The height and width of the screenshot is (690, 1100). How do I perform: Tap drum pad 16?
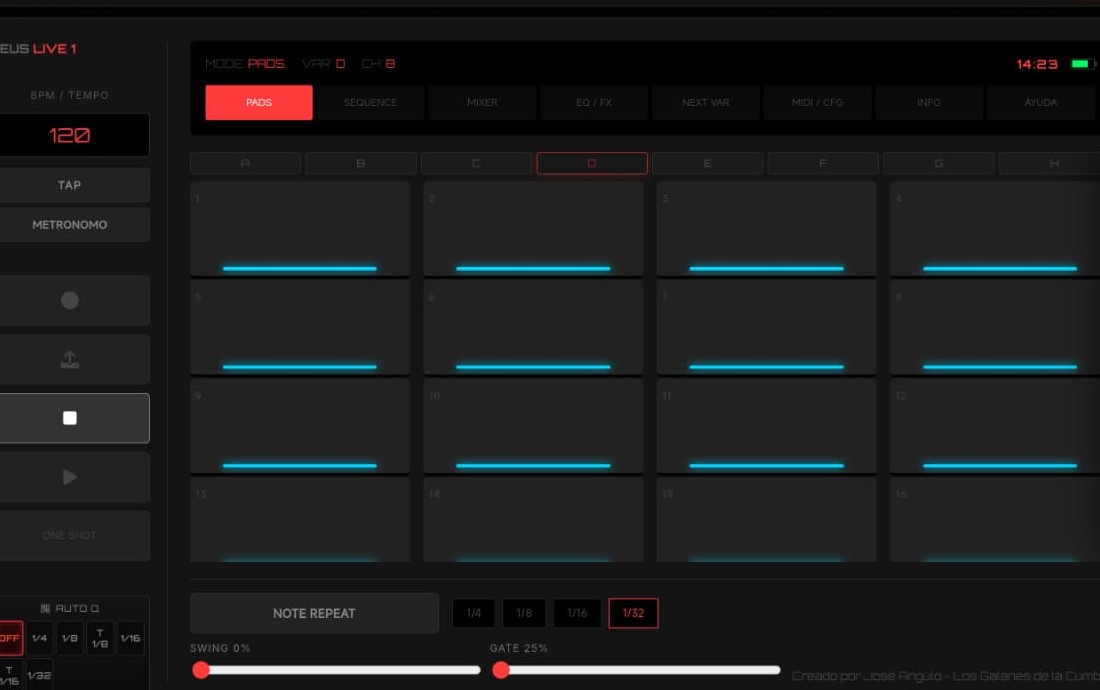995,520
